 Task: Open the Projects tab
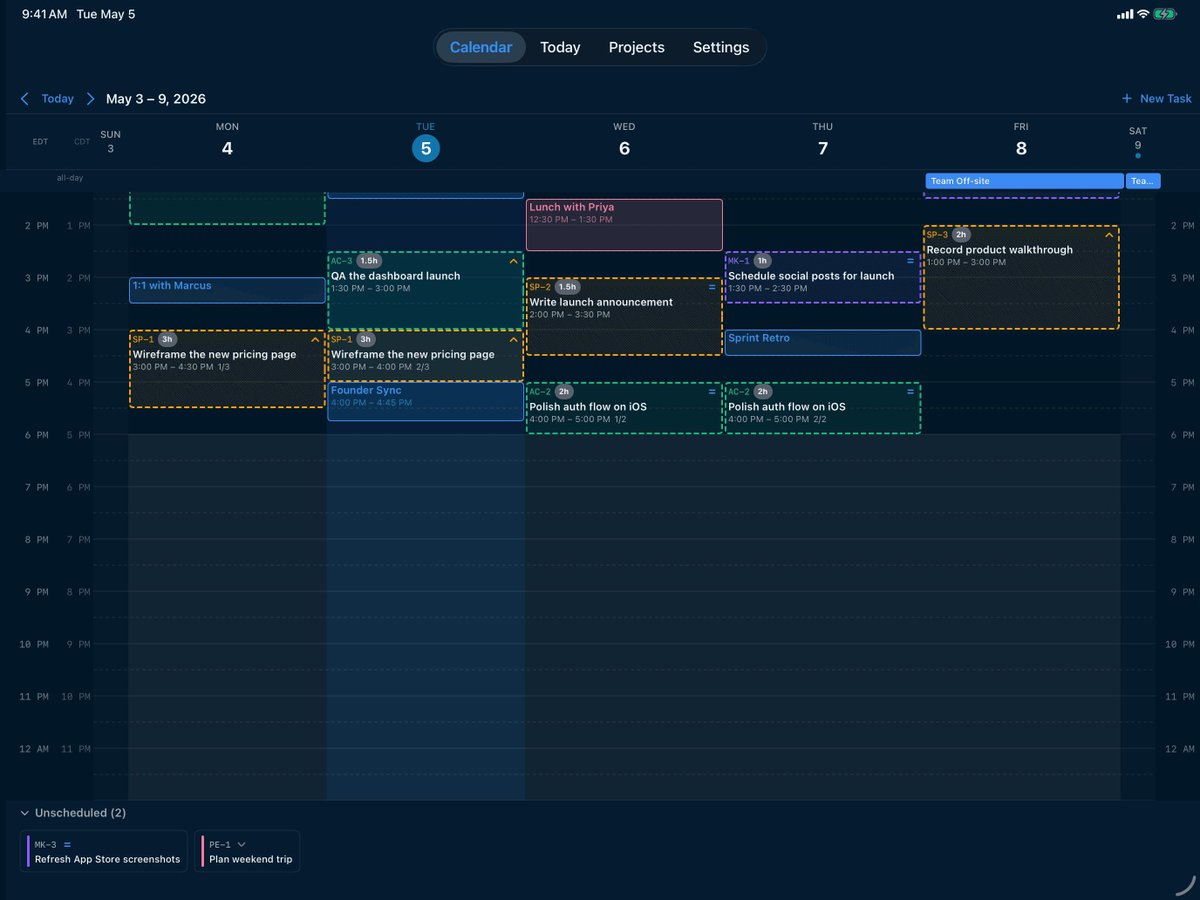click(637, 47)
